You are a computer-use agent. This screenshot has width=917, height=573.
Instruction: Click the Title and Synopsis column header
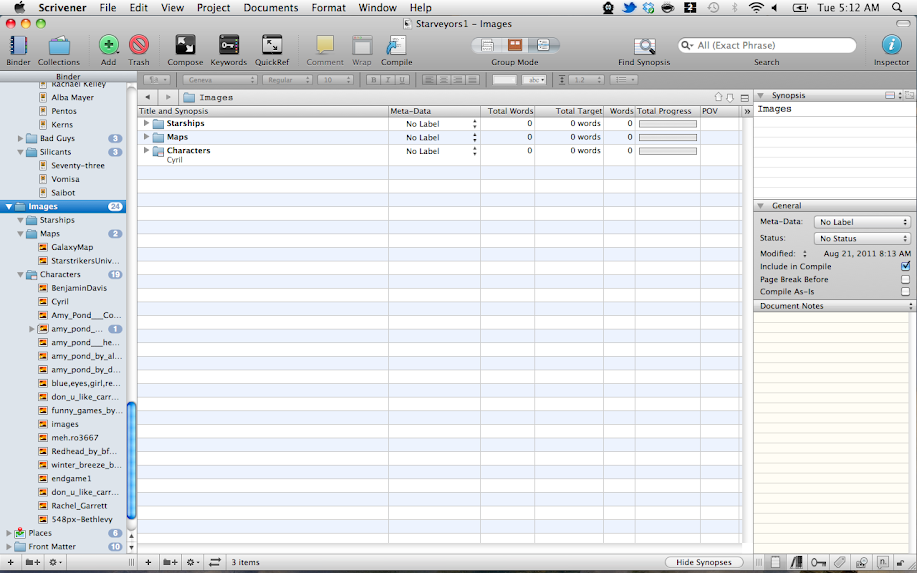click(263, 111)
